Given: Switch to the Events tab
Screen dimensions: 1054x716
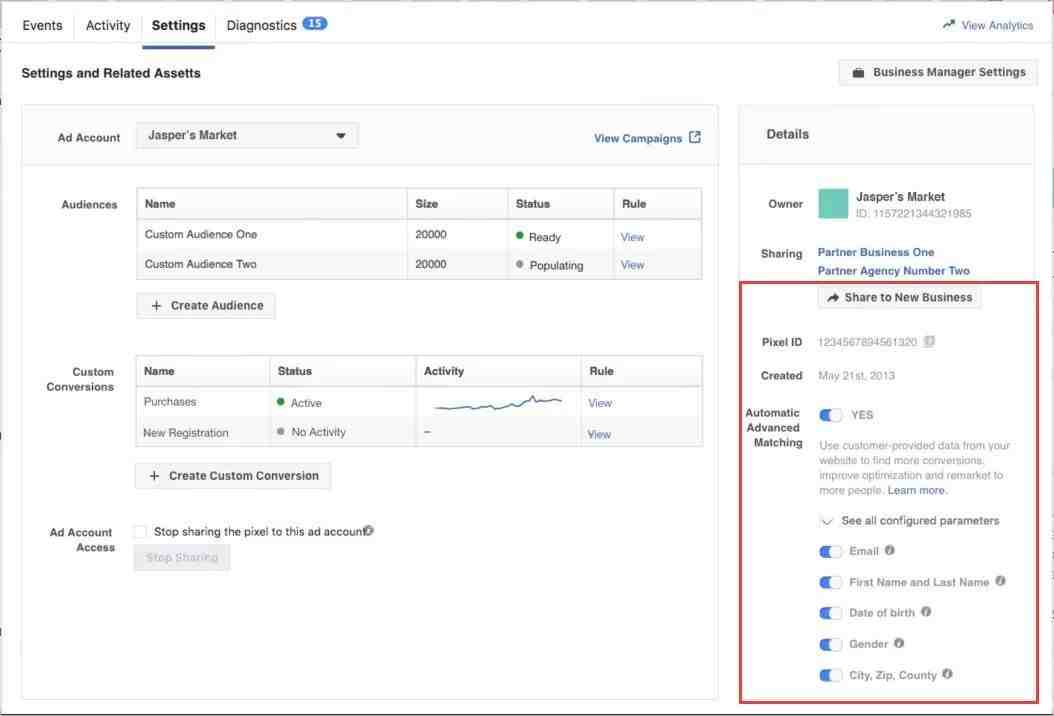Looking at the screenshot, I should coord(42,26).
